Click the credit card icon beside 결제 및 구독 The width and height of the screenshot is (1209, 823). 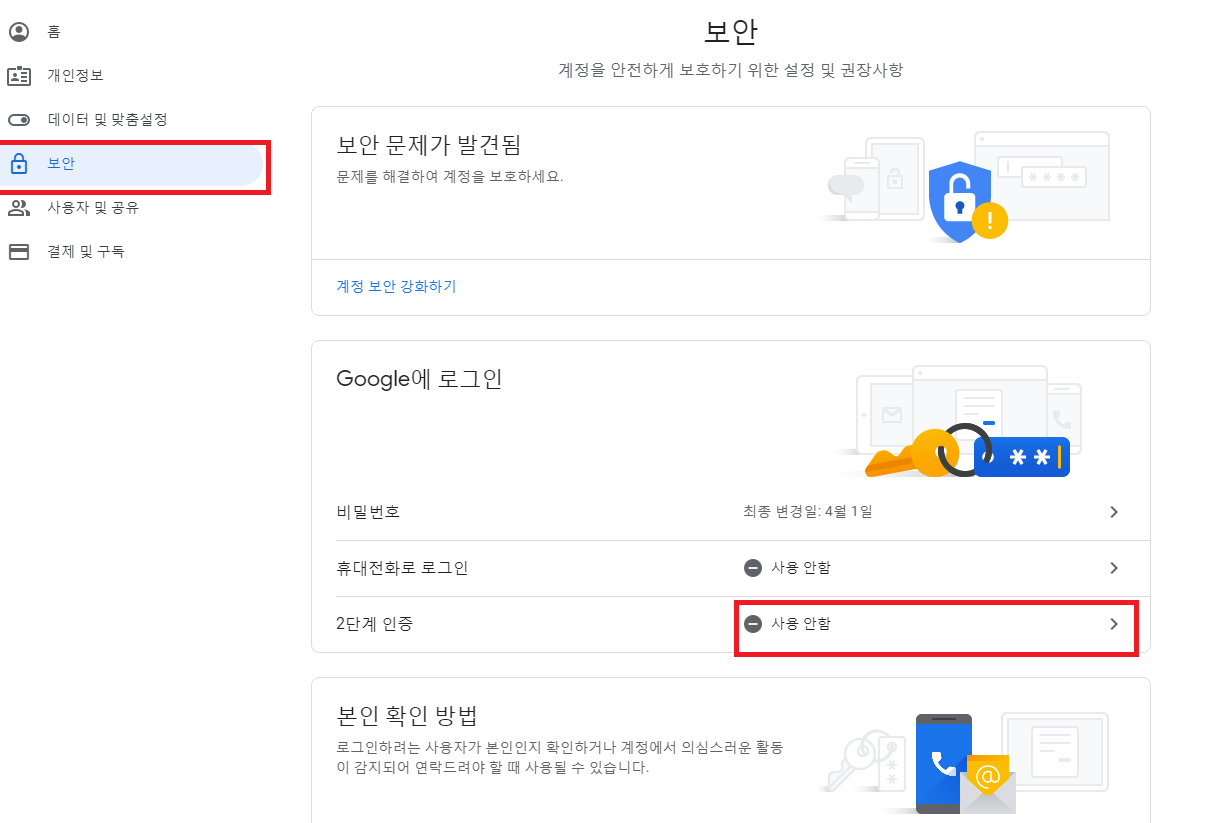pyautogui.click(x=22, y=251)
